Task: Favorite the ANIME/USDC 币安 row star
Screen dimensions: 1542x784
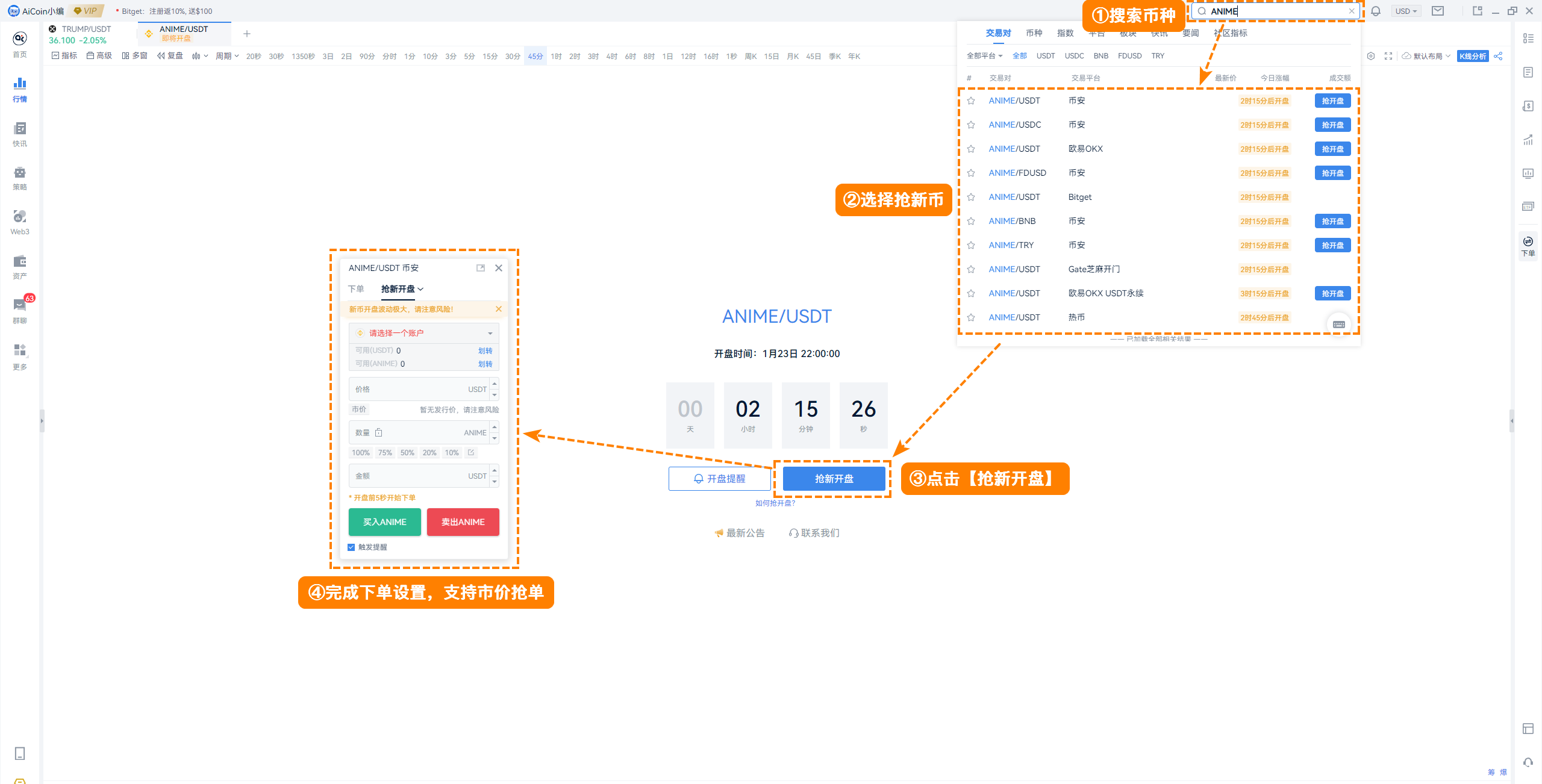Action: coord(971,125)
